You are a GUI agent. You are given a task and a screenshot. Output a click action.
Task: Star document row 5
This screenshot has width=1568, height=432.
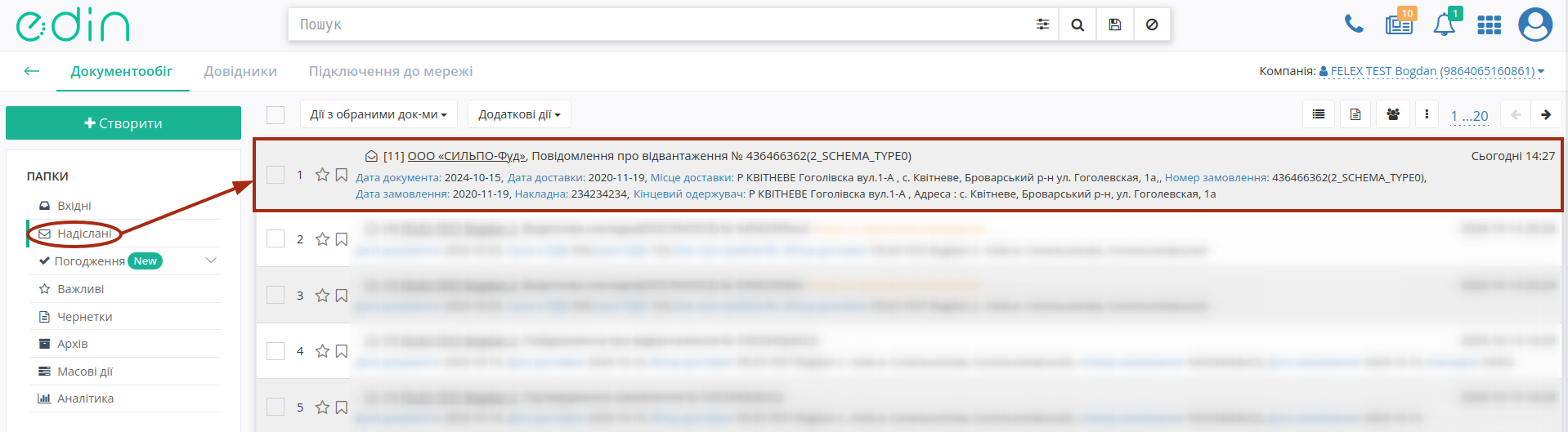322,408
